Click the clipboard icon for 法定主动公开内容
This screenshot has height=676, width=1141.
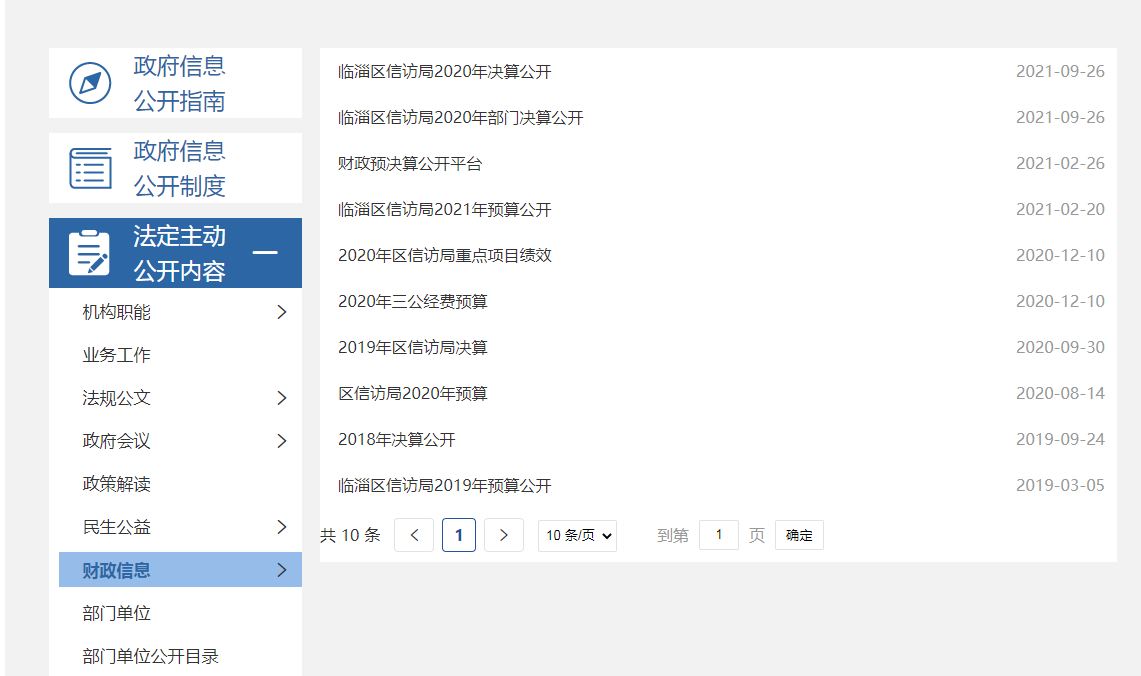(x=90, y=253)
